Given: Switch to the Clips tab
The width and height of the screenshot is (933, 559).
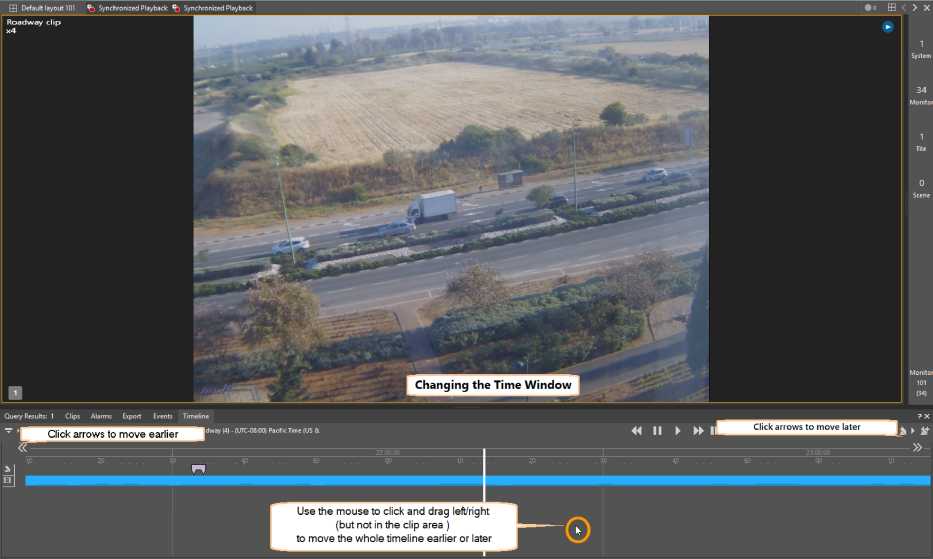Looking at the screenshot, I should pos(72,416).
